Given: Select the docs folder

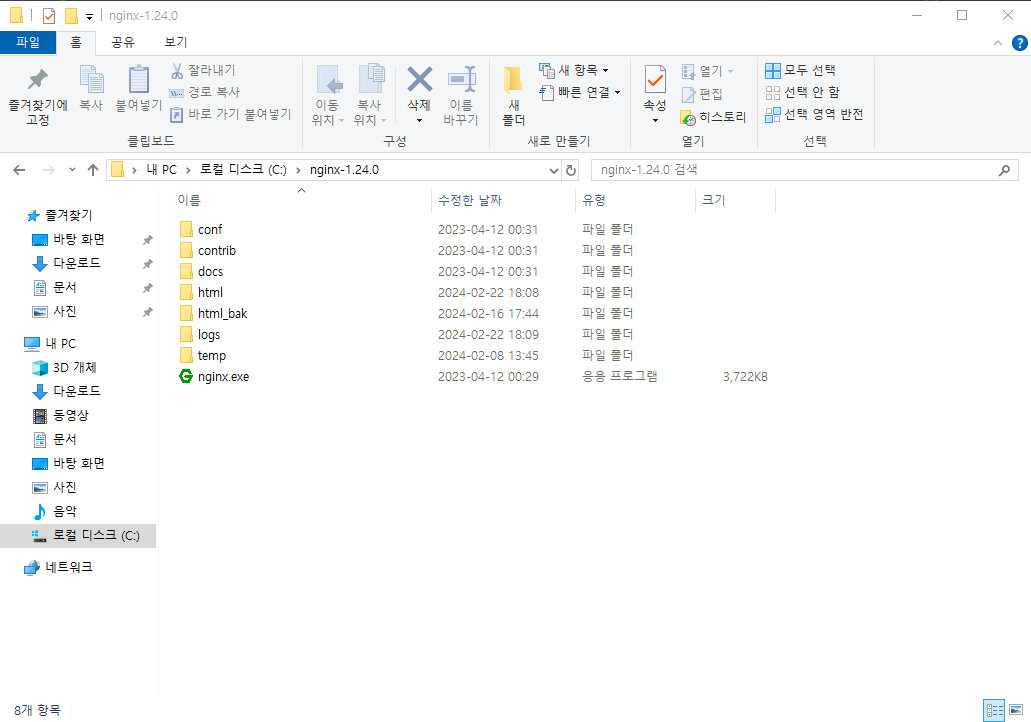Looking at the screenshot, I should point(210,272).
